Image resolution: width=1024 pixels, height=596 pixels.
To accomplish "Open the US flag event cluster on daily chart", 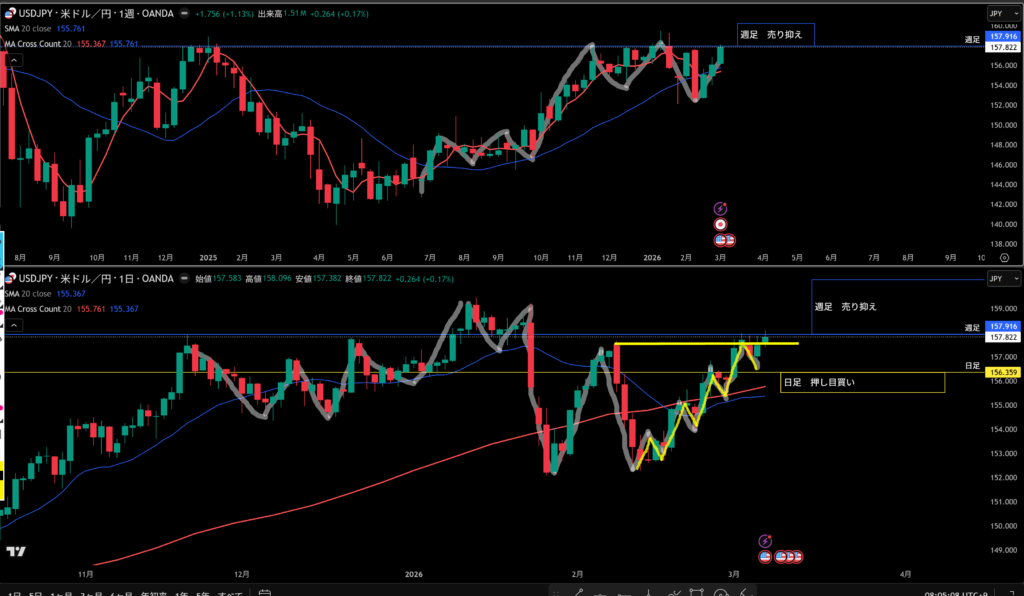I will (786, 556).
